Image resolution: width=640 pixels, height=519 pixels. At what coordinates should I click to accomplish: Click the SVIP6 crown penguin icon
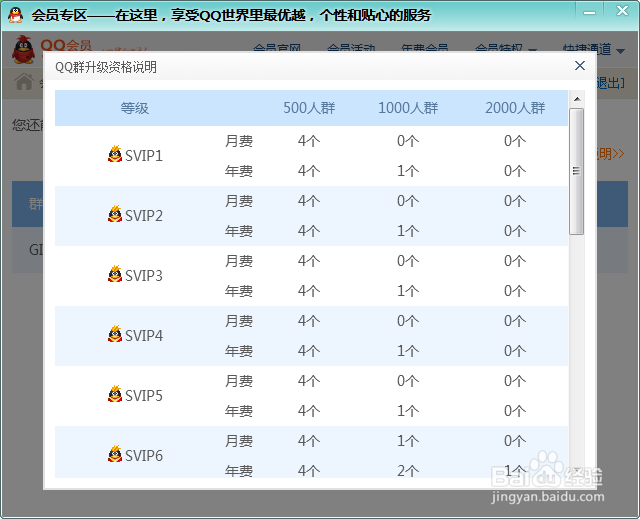click(x=115, y=454)
